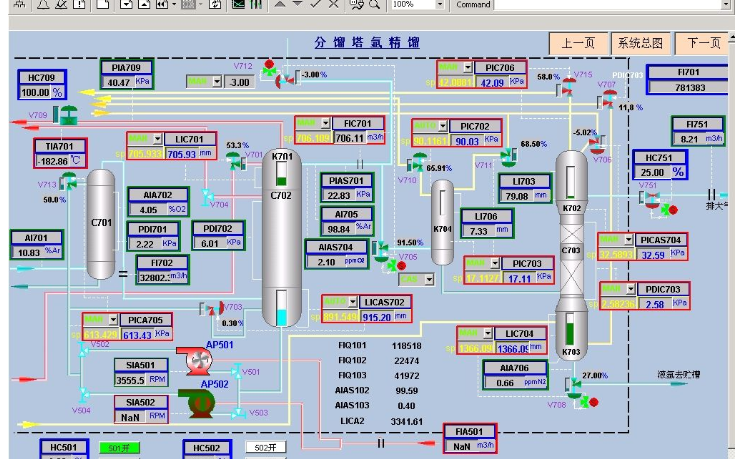Click the C702 bottom level bar
735x459 pixels.
click(x=281, y=308)
